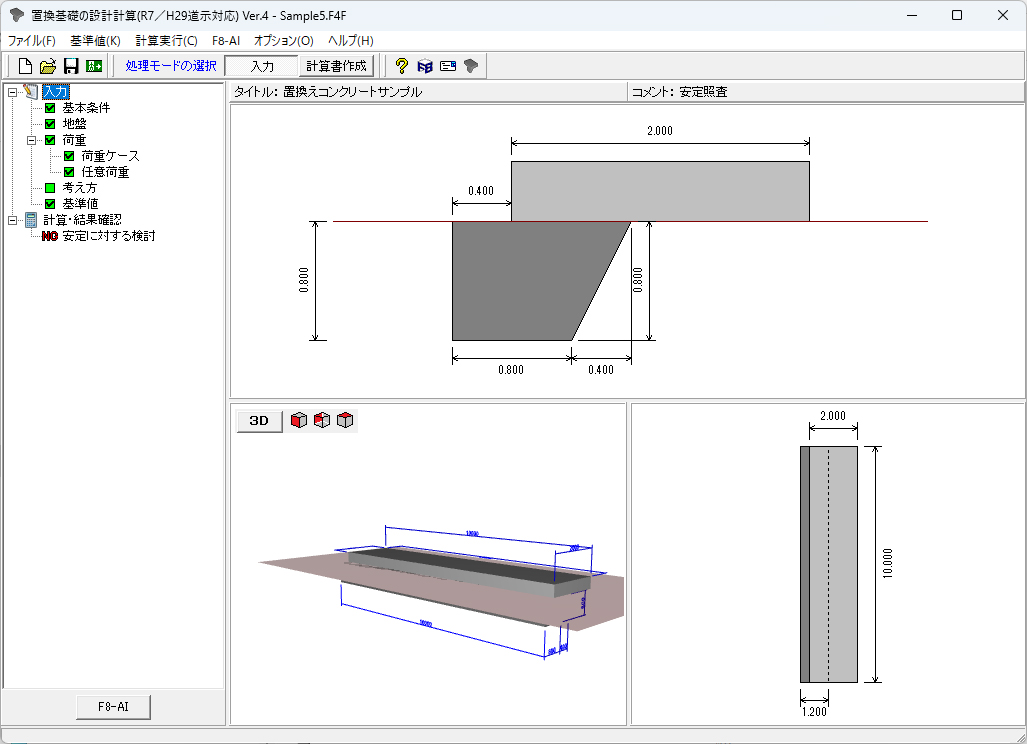Screen dimensions: 1027x744
Task: Click the 3D view button
Action: coord(259,420)
